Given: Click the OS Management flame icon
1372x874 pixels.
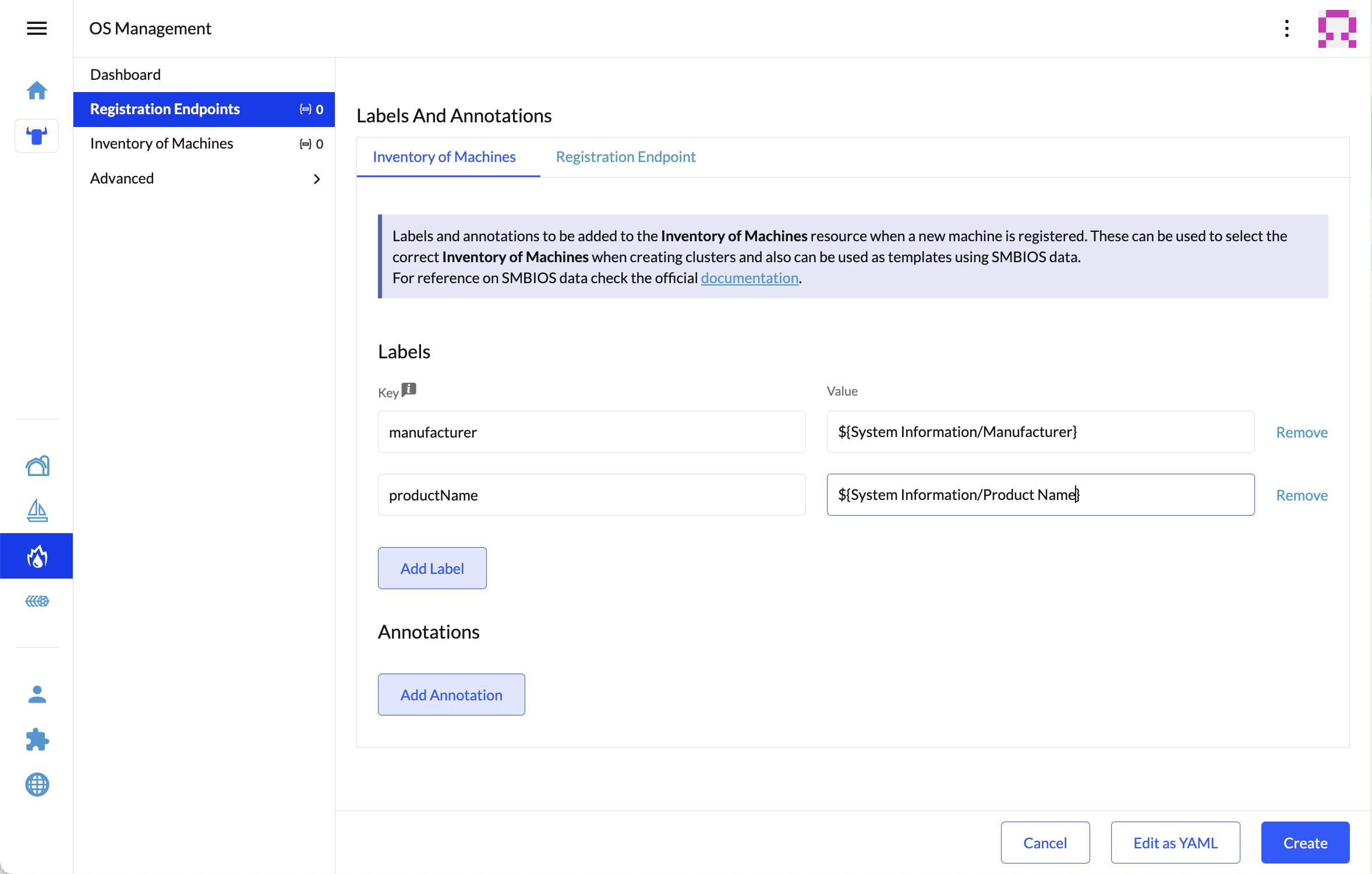Looking at the screenshot, I should pyautogui.click(x=37, y=556).
